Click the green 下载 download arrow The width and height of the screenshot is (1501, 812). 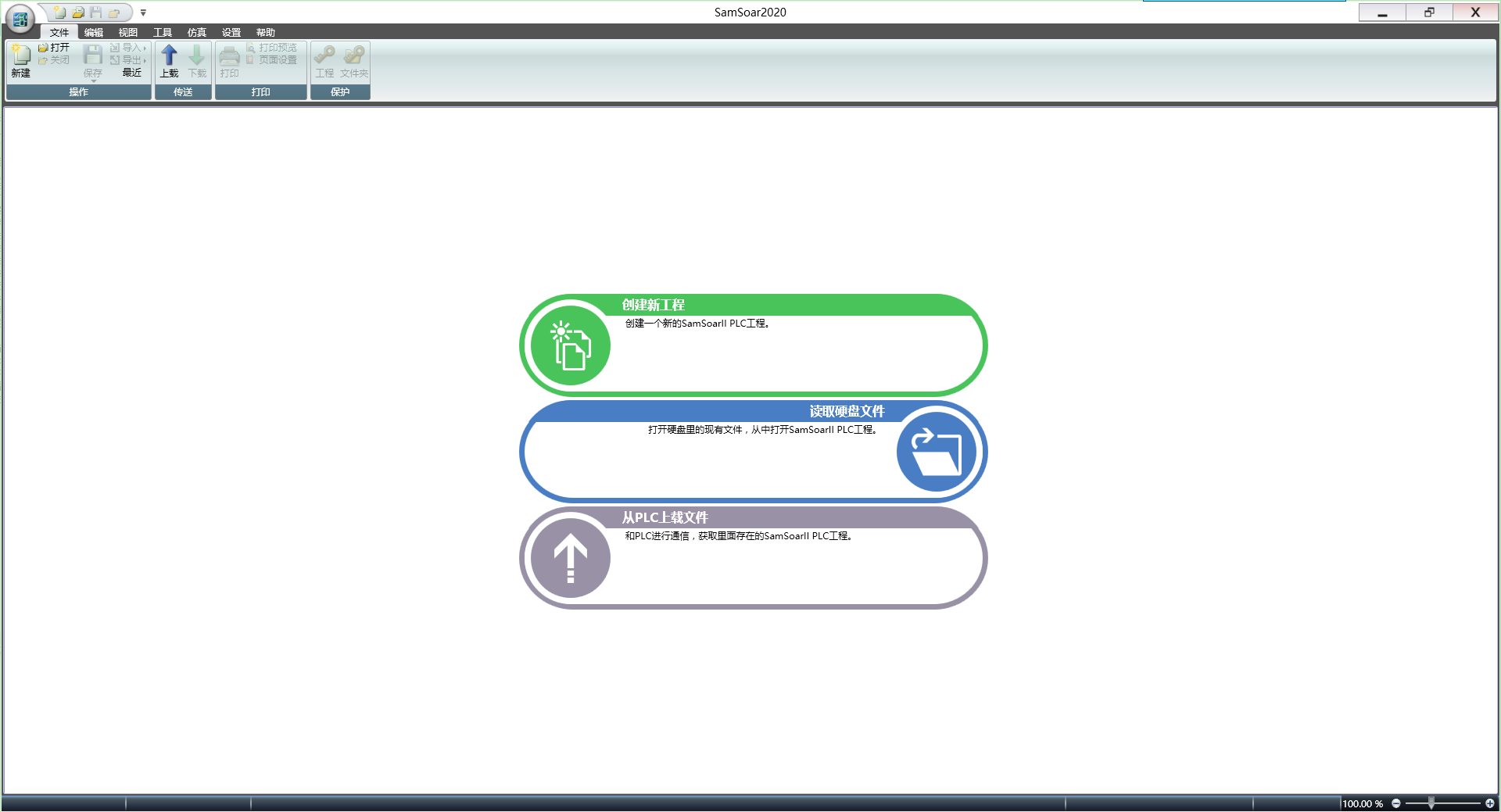197,55
